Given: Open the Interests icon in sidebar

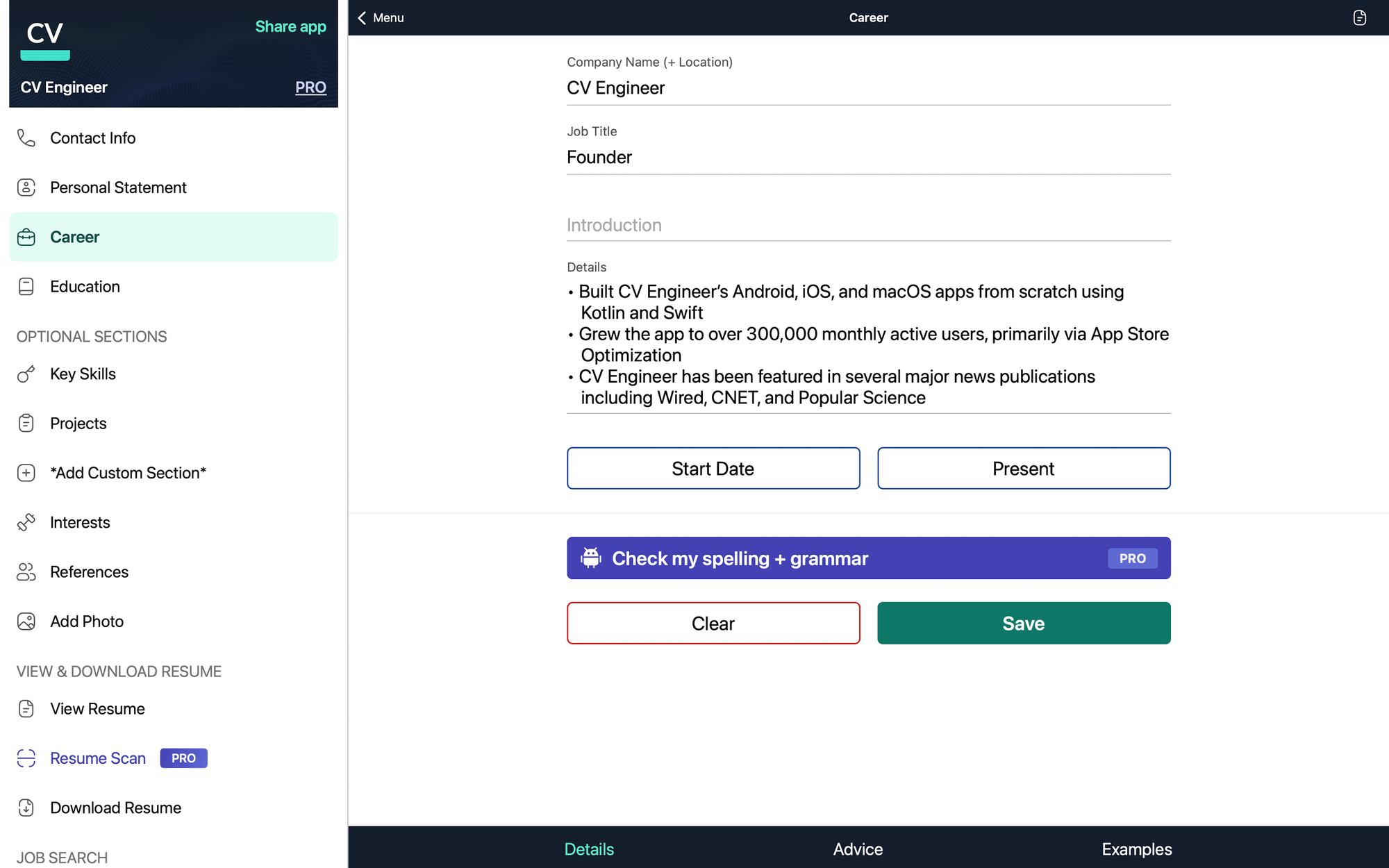Looking at the screenshot, I should (27, 521).
